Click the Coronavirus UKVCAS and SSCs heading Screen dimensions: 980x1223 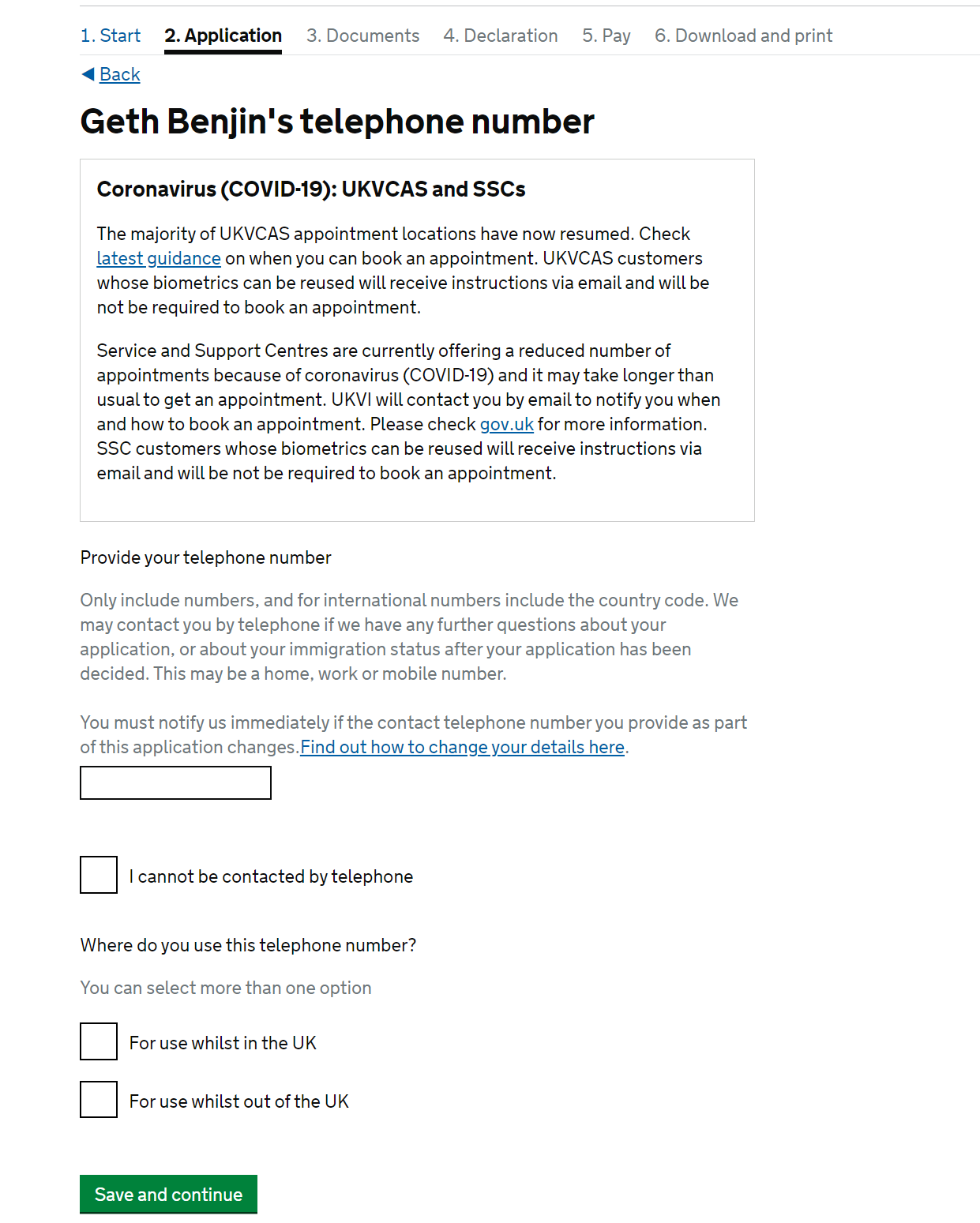tap(311, 189)
